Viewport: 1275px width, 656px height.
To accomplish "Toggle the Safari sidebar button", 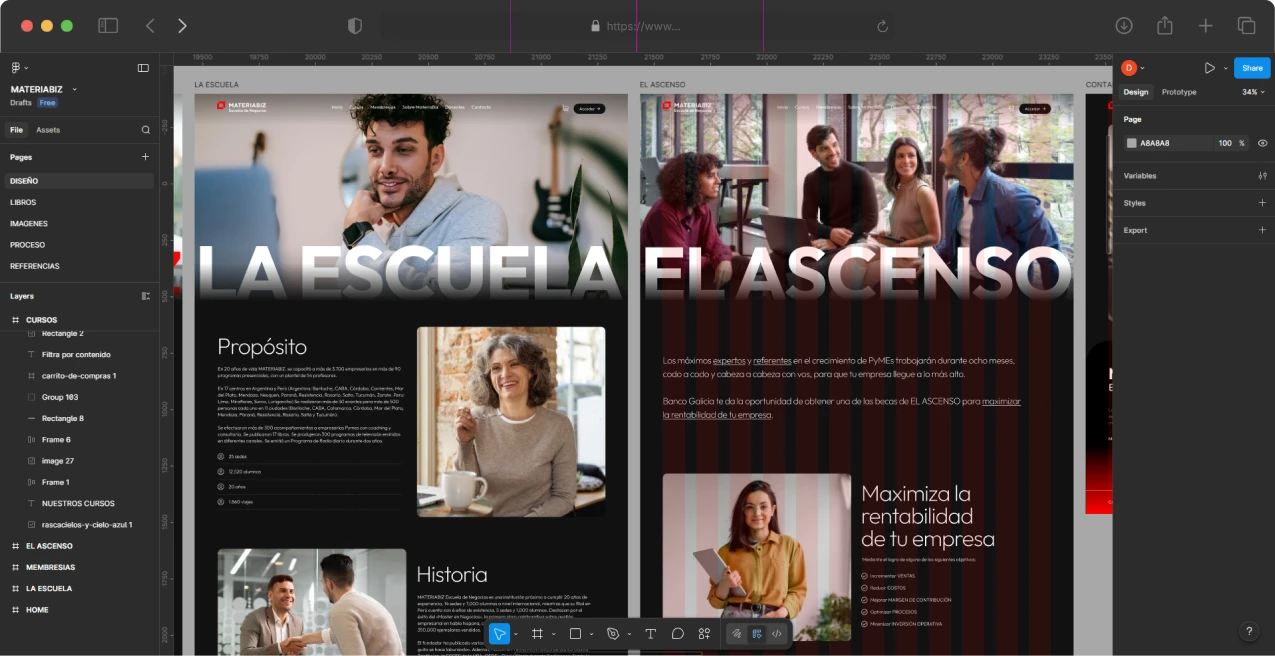I will pyautogui.click(x=108, y=26).
